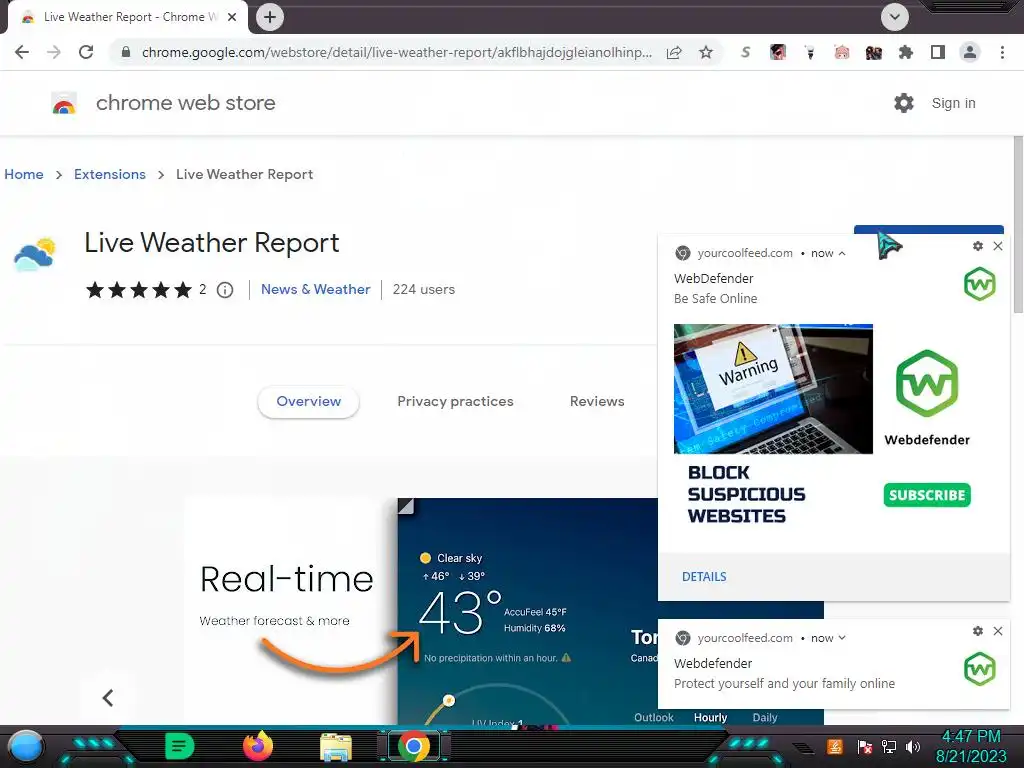Open the News & Weather category
This screenshot has width=1024, height=768.
click(315, 289)
